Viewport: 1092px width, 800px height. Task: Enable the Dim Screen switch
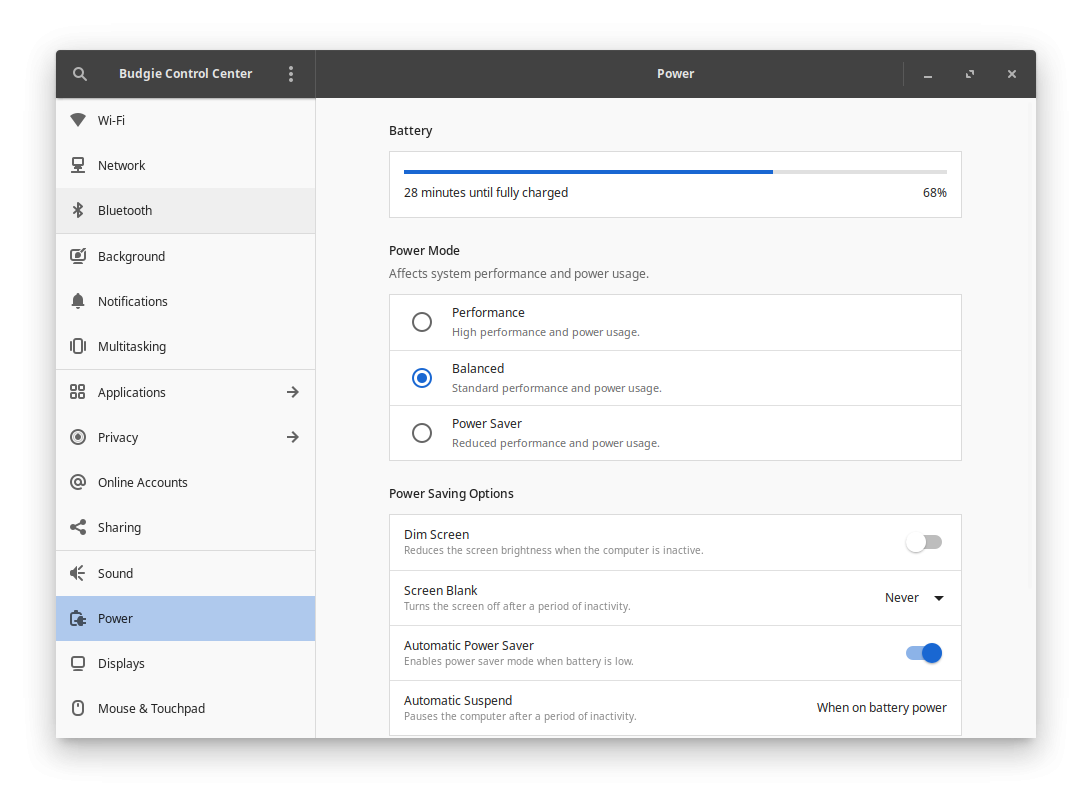coord(923,542)
